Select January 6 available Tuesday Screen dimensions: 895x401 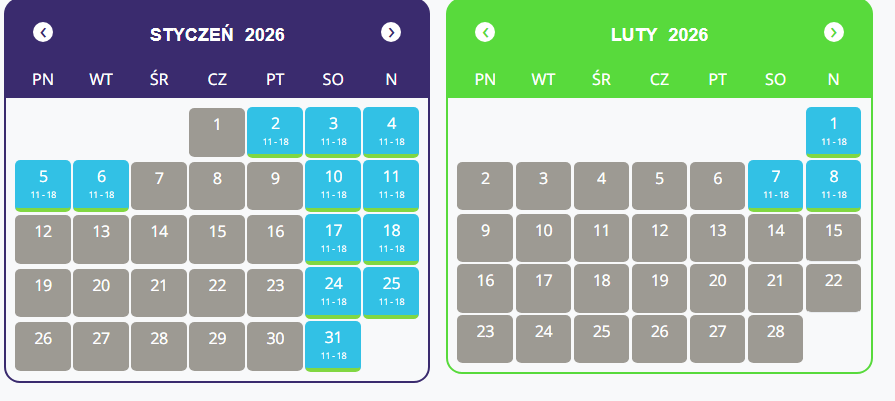click(101, 184)
